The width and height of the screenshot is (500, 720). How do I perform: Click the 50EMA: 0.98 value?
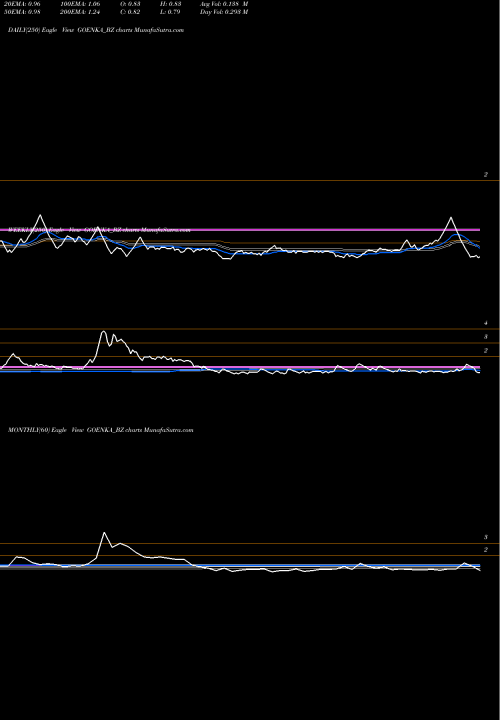[x=22, y=12]
